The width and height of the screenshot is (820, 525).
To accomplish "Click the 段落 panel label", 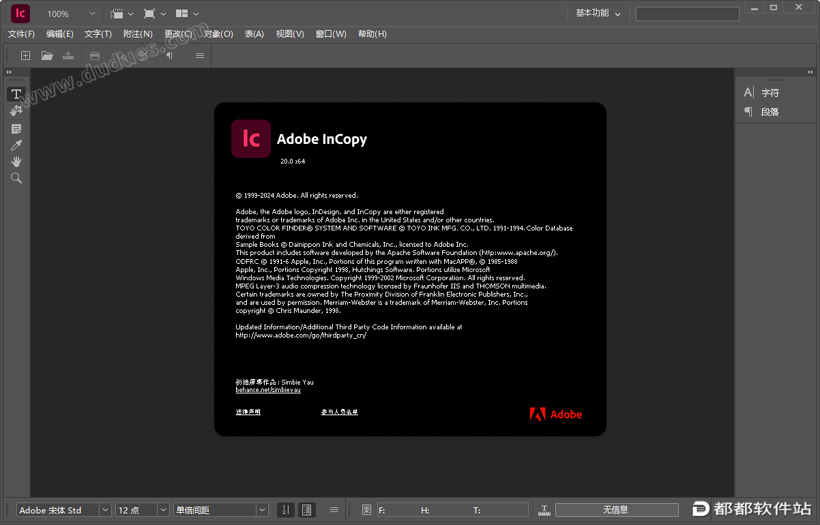I will 770,112.
